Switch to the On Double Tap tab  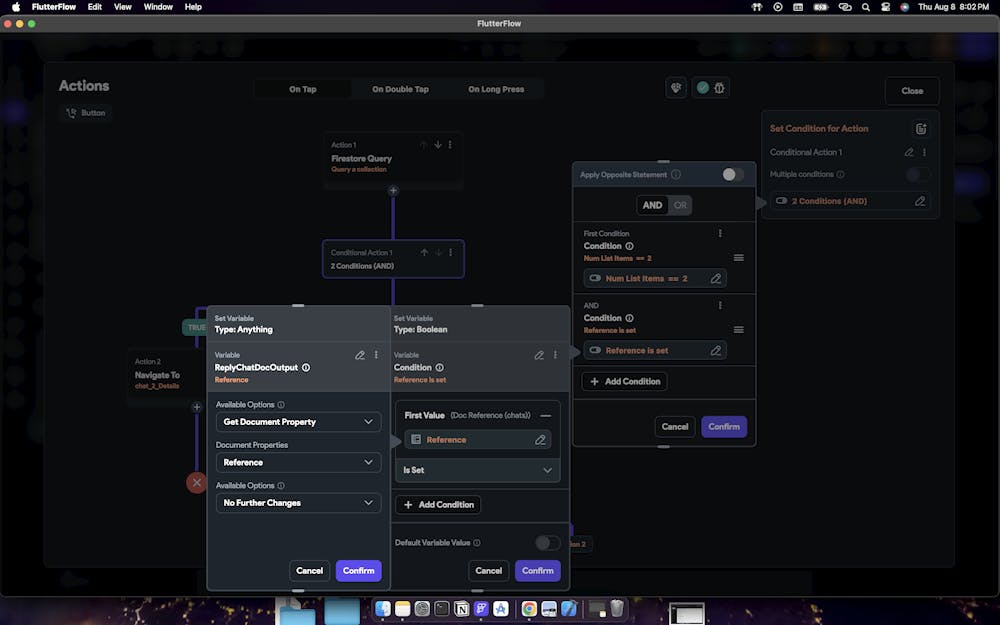click(x=400, y=89)
